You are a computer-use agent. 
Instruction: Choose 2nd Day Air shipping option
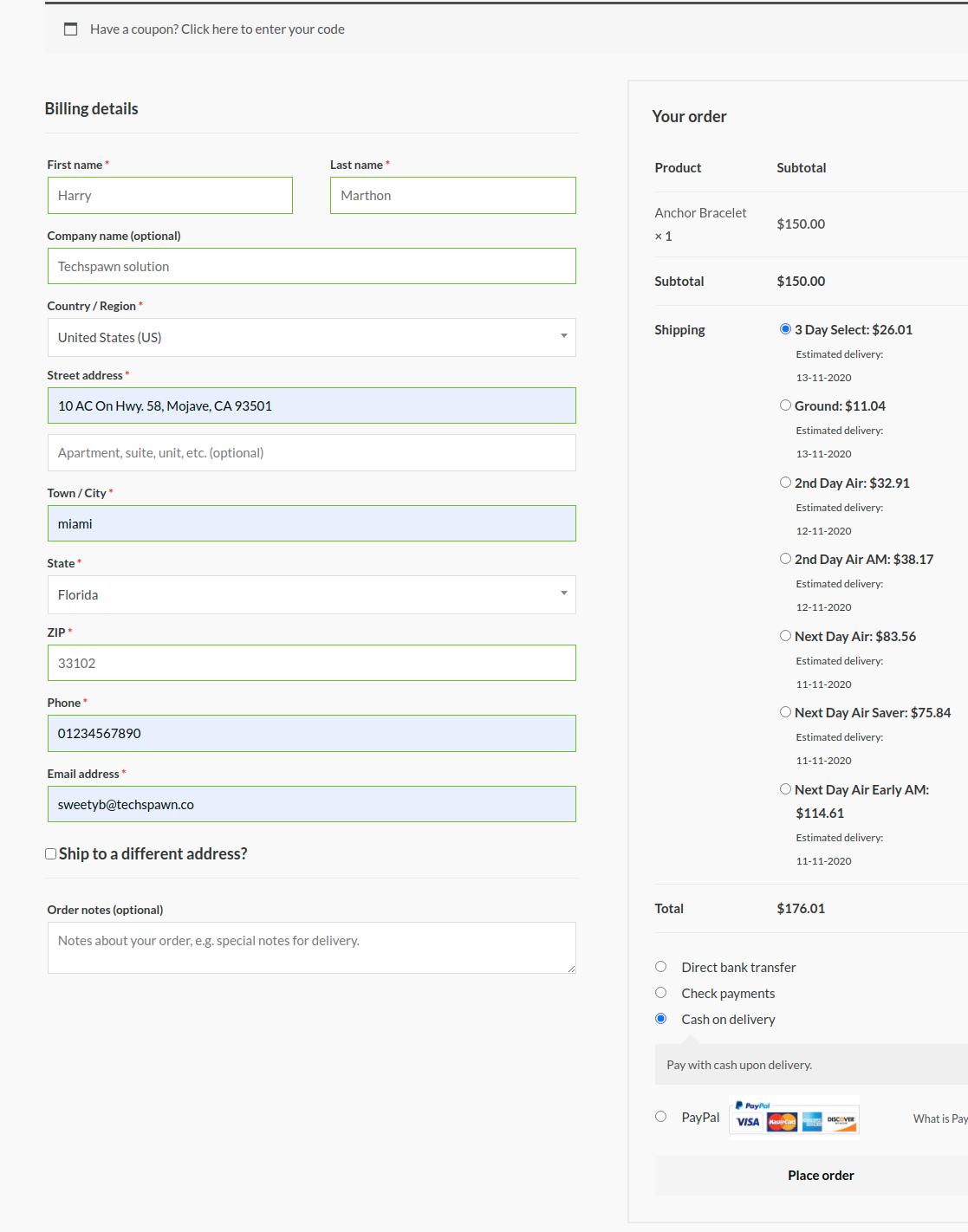point(785,483)
